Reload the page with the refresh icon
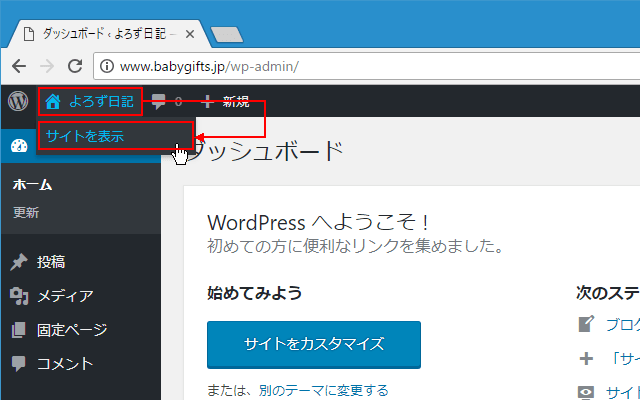The height and width of the screenshot is (400, 640). tap(75, 66)
